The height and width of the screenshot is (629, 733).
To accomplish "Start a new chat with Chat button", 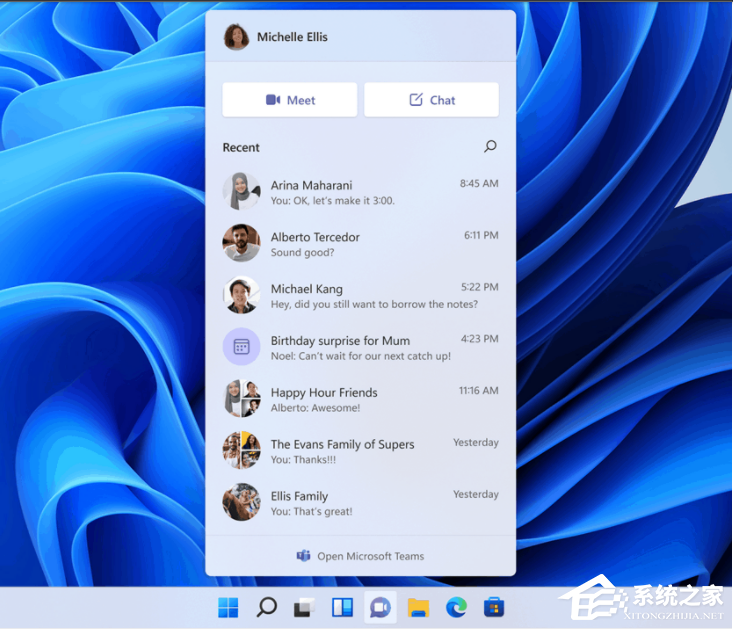I will [431, 100].
